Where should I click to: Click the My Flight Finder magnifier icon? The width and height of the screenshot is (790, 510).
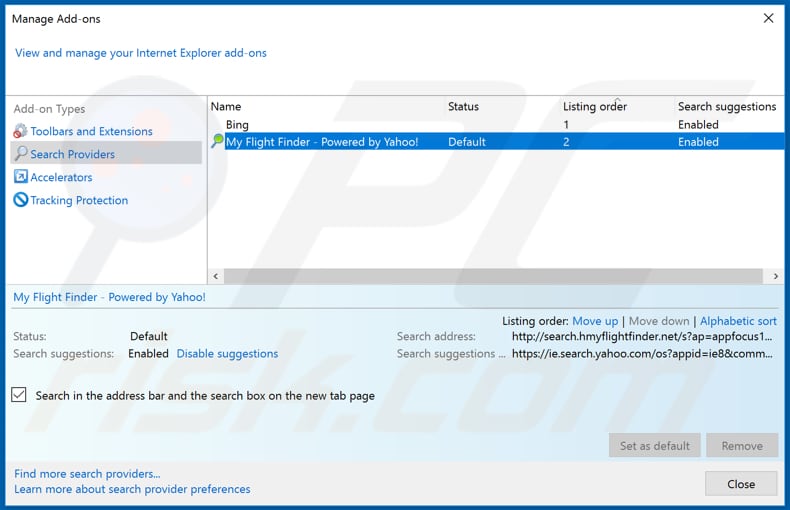[217, 141]
